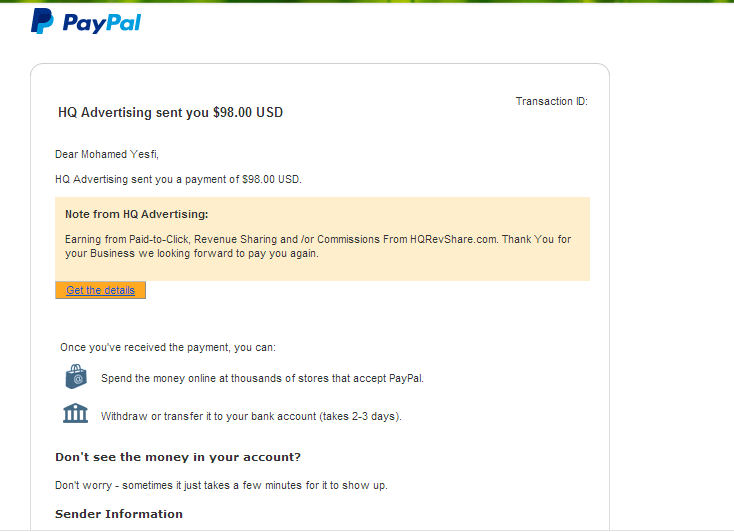This screenshot has height=532, width=734.
Task: Click the Note from HQ Advertising heading
Action: coord(137,214)
